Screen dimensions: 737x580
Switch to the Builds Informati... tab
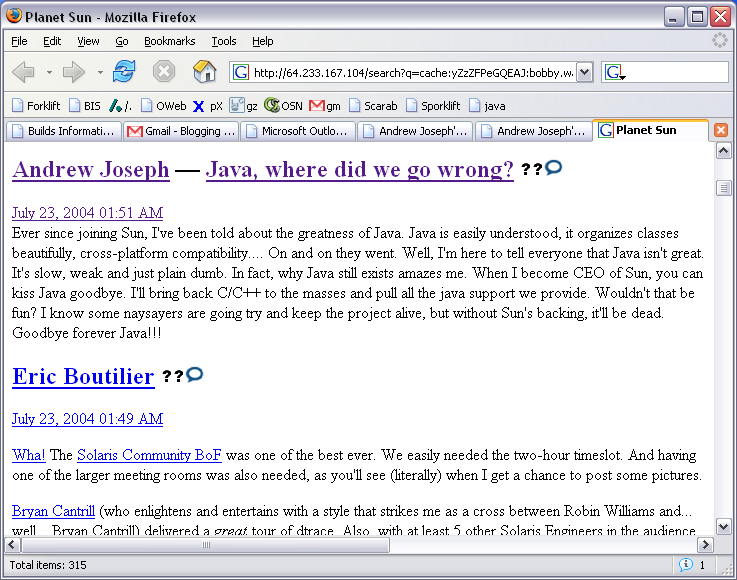click(63, 131)
